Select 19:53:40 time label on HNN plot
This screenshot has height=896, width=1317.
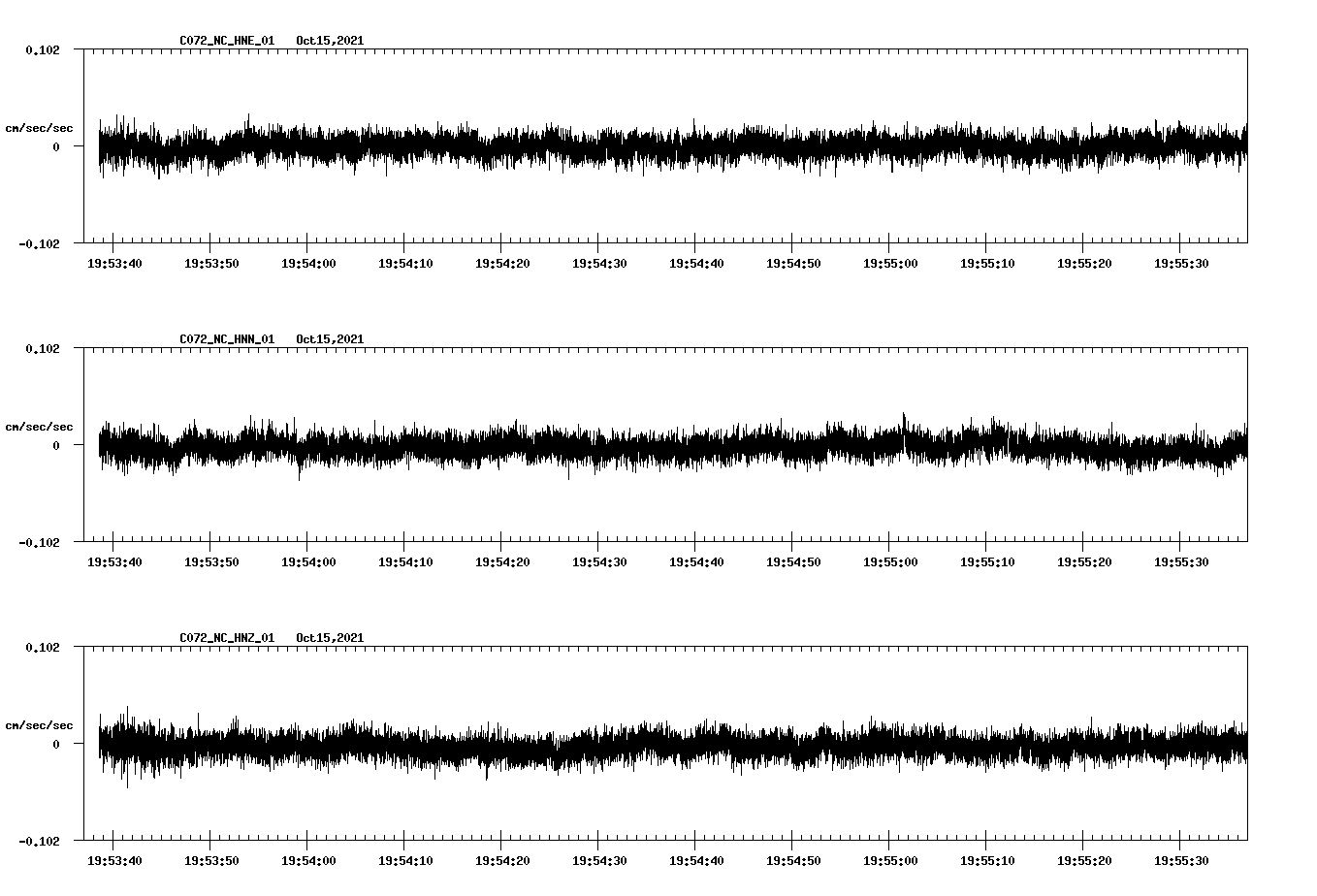114,562
